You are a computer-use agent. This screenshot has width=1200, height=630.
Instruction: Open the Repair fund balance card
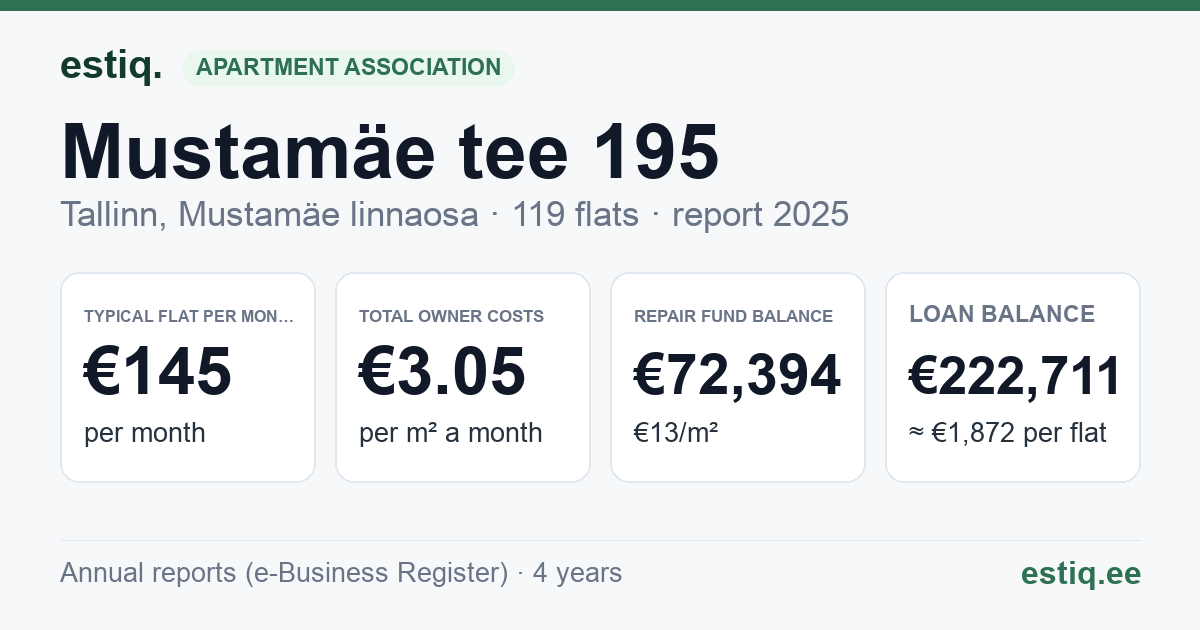738,377
